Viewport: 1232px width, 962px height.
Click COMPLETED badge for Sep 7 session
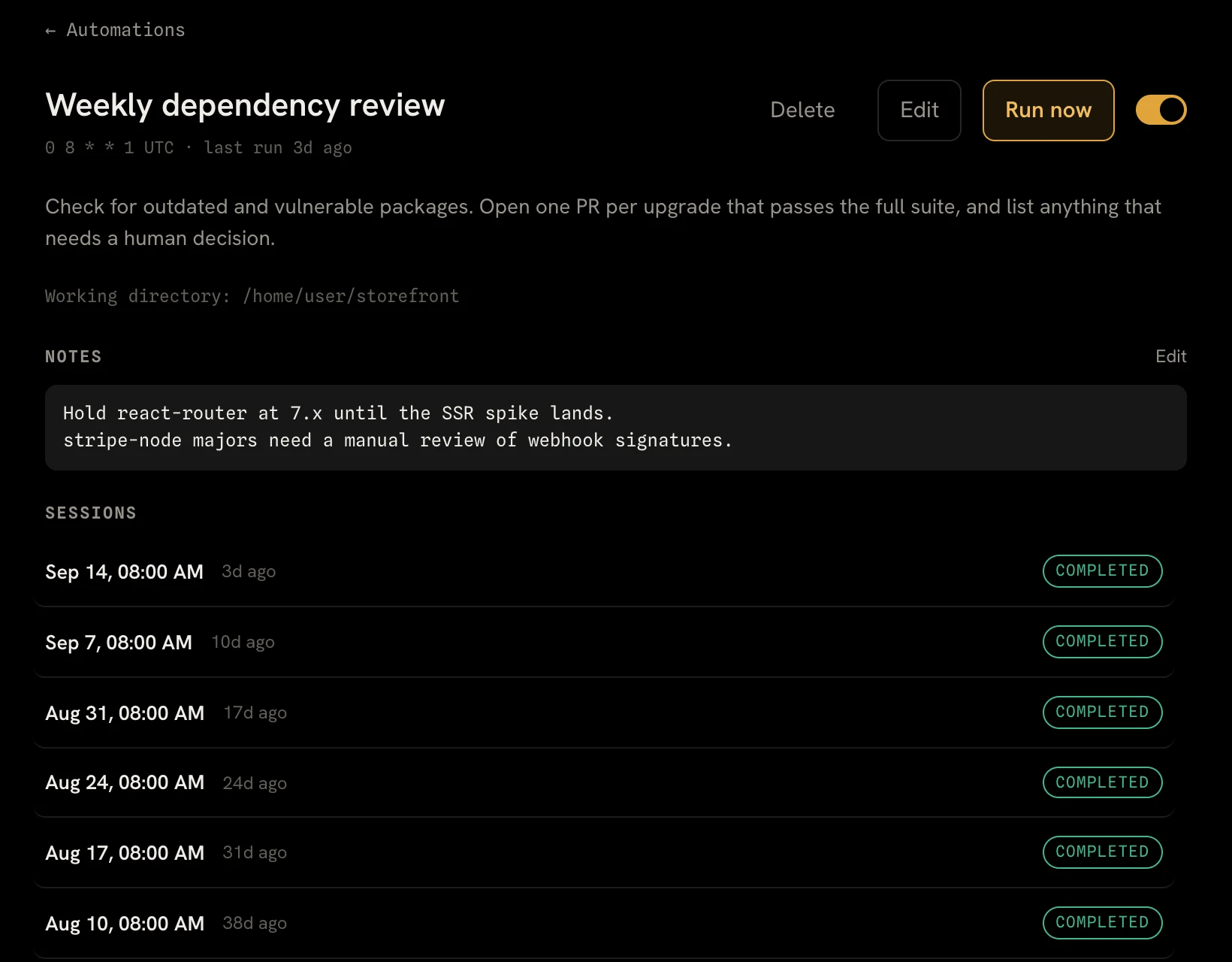tap(1102, 642)
